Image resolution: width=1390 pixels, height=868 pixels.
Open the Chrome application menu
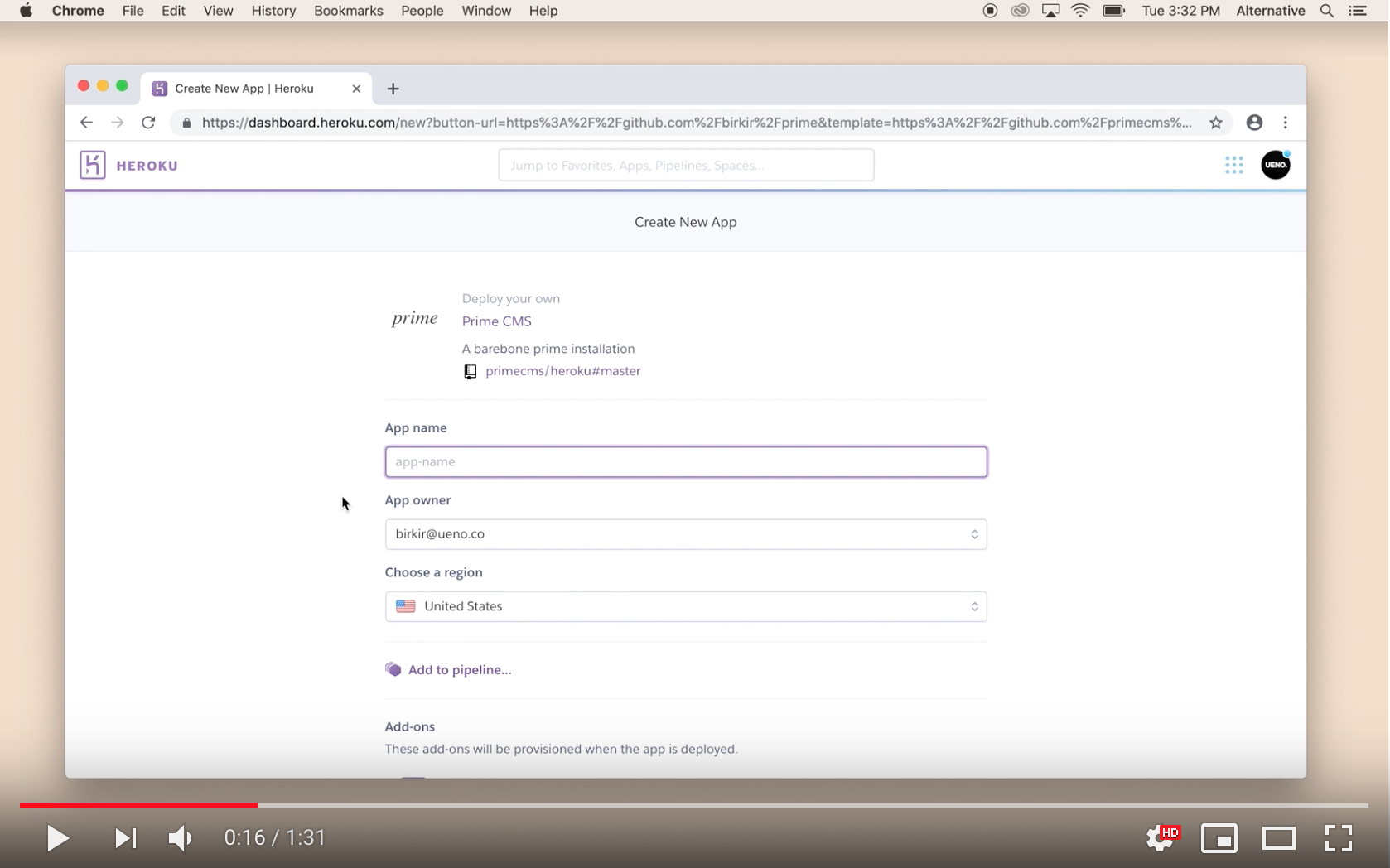[78, 11]
